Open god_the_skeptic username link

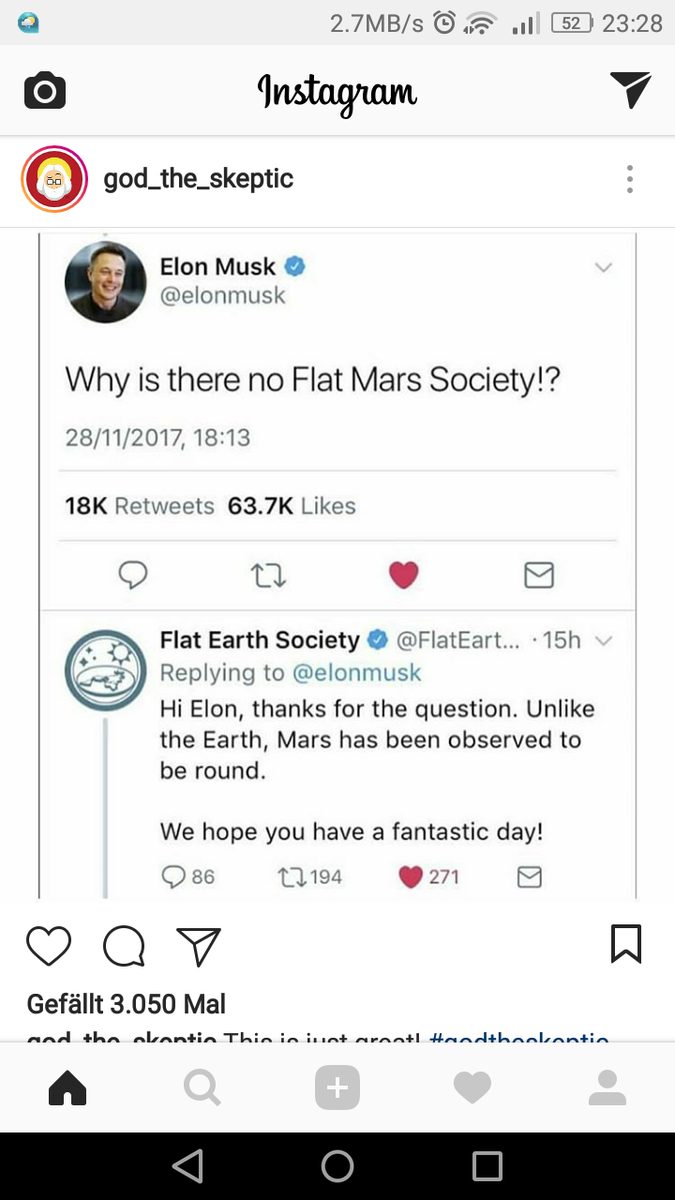click(x=198, y=180)
